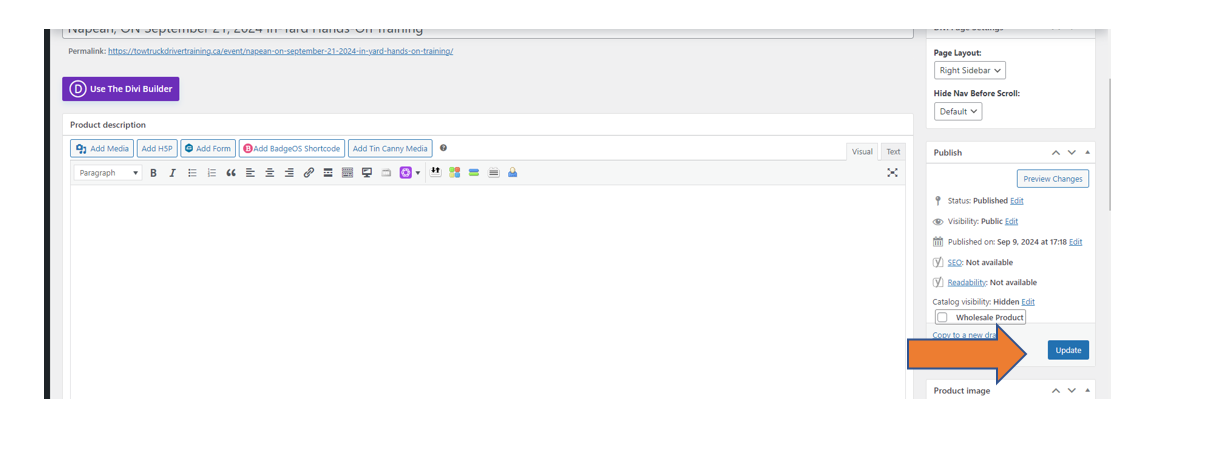The image size is (1209, 464).
Task: Click the insert/edit link icon
Action: point(308,173)
